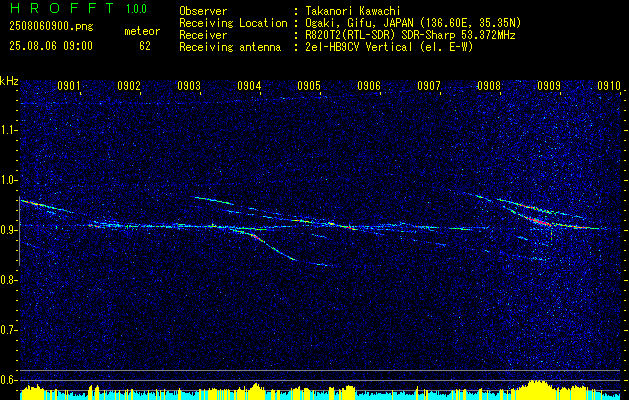Click the 0908 time marker
The image size is (629, 400).
pyautogui.click(x=489, y=86)
